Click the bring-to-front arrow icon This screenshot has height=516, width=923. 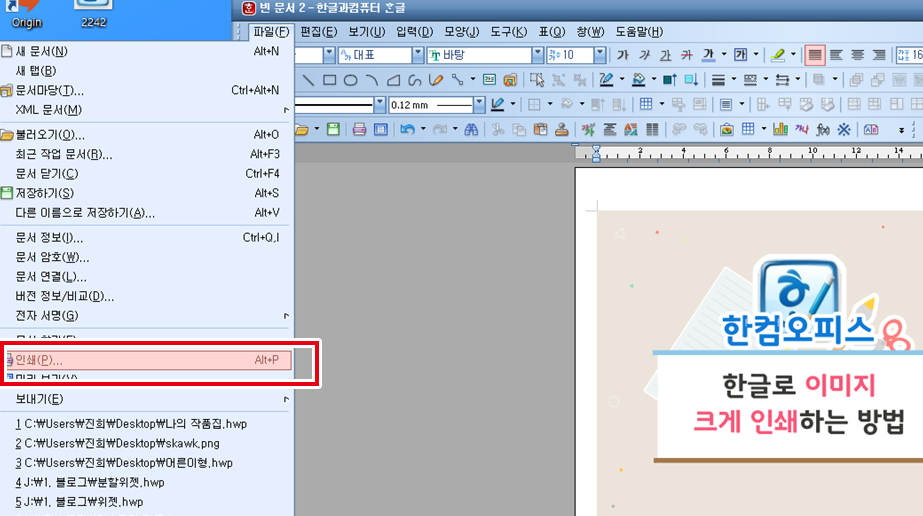click(x=669, y=79)
